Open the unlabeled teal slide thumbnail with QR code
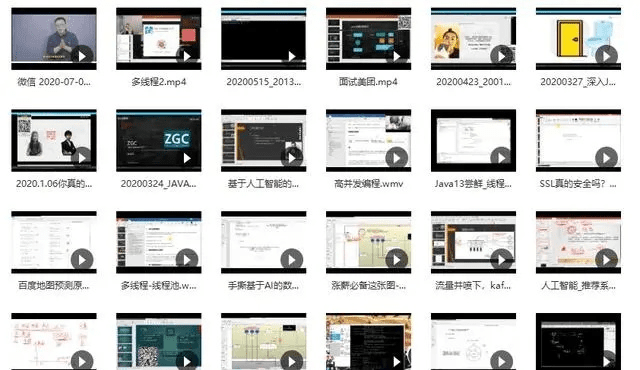Viewport: 640px width, 370px height. click(159, 342)
